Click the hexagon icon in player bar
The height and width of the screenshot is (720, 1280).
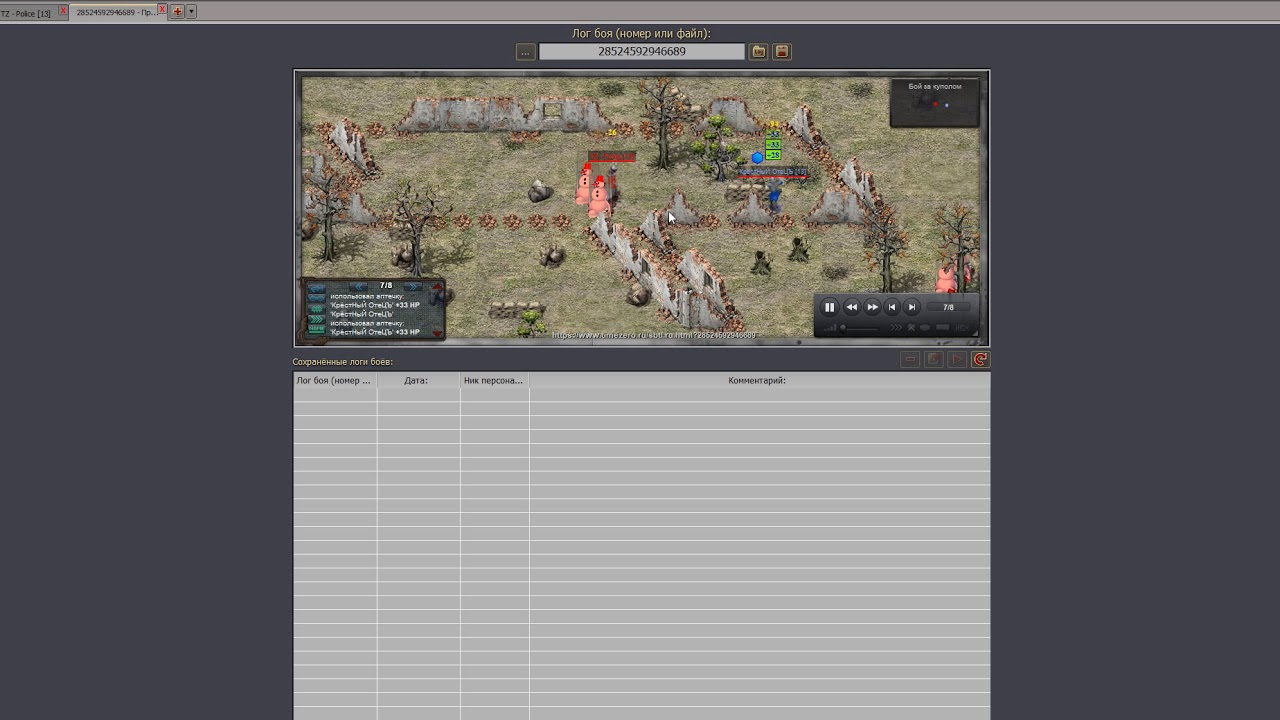925,327
